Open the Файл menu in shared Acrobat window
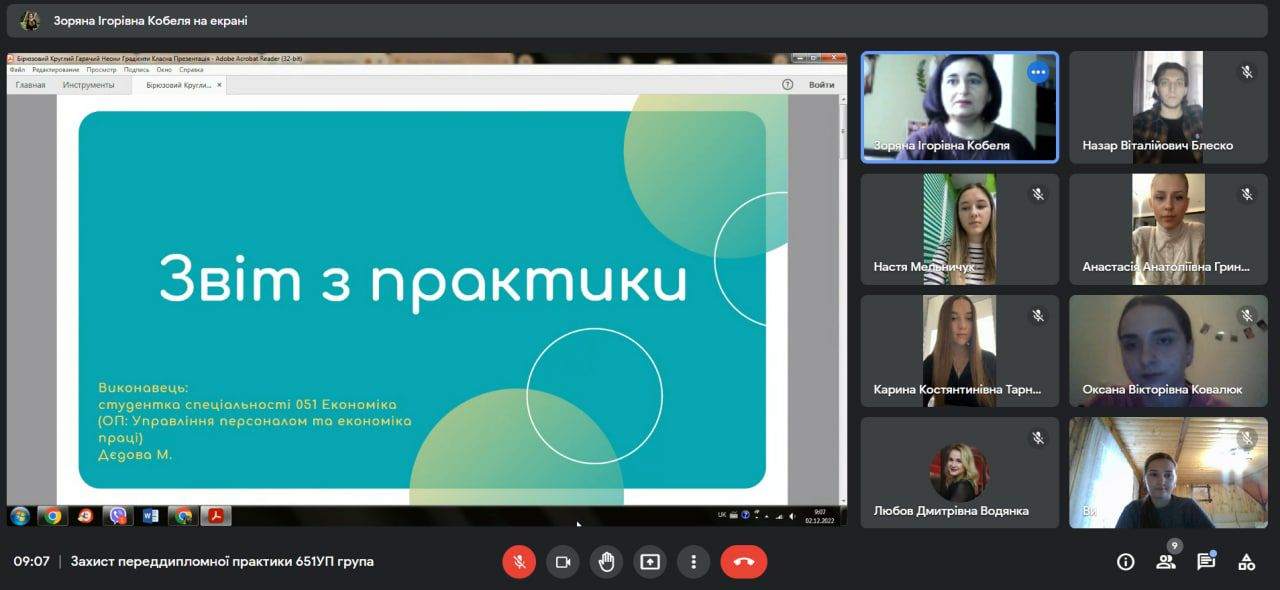Viewport: 1280px width, 590px height. click(17, 70)
